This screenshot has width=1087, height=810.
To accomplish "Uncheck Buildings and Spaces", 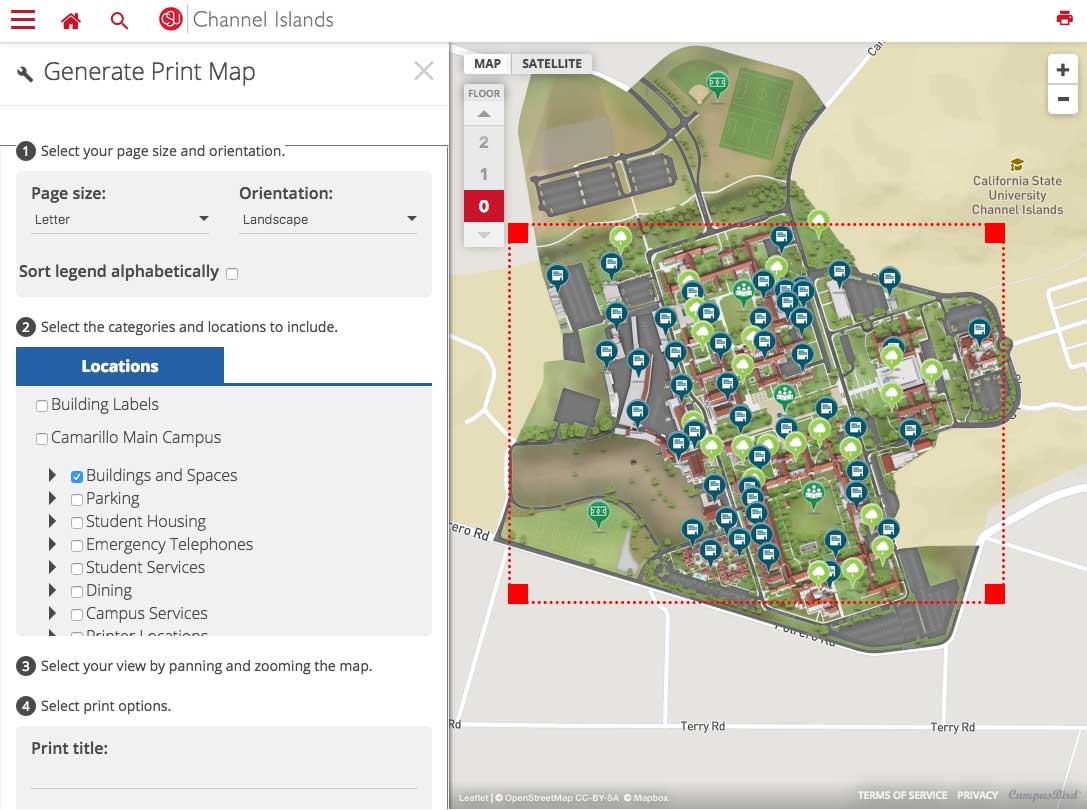I will pyautogui.click(x=76, y=475).
